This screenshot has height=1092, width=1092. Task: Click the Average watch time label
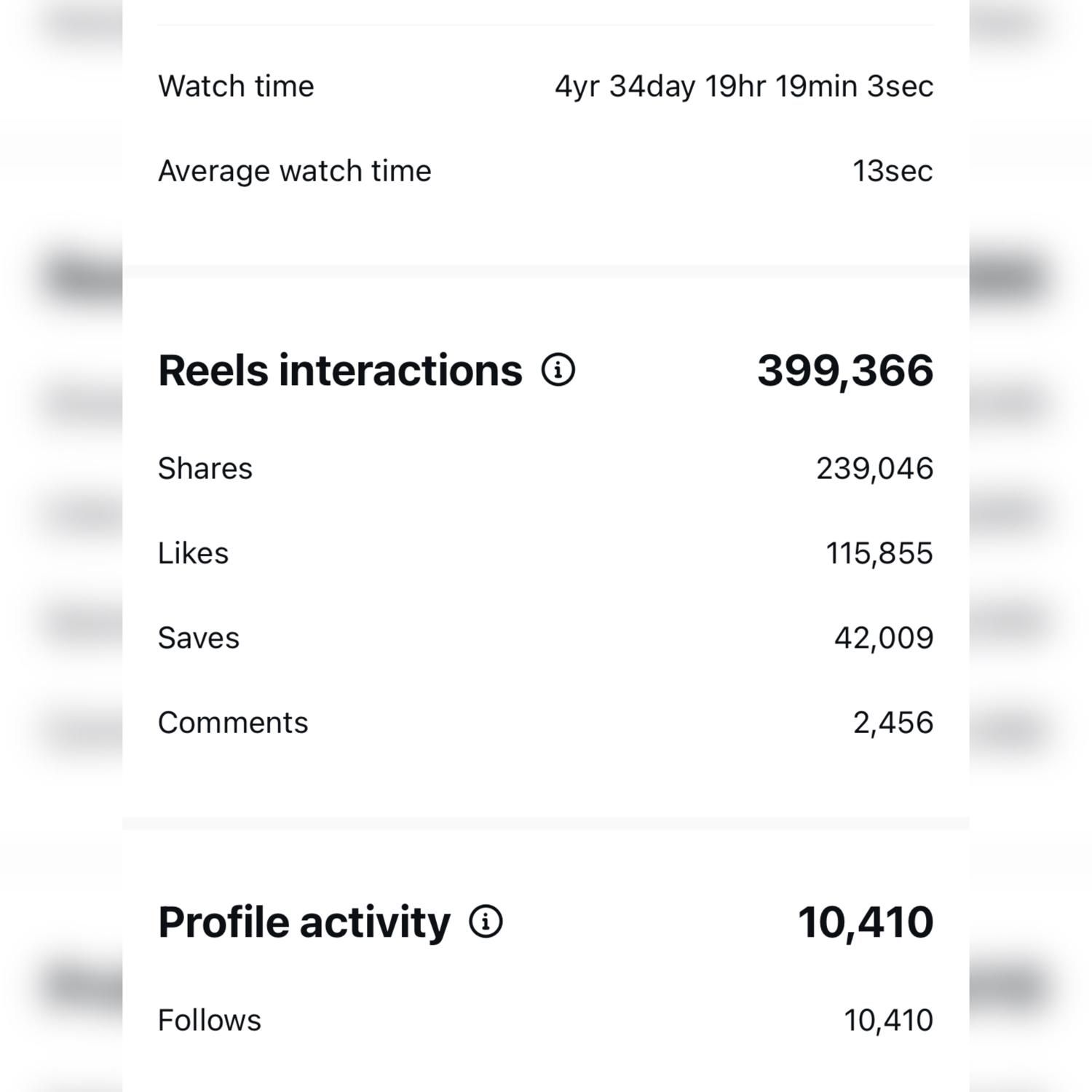(294, 171)
